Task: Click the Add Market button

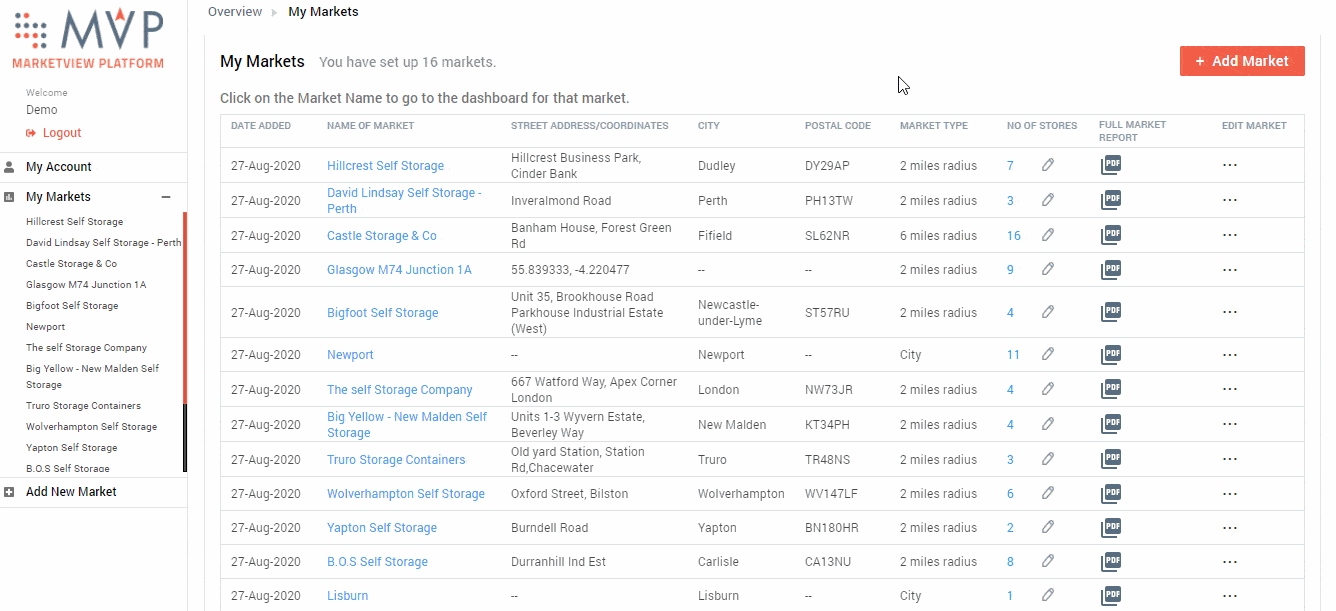Action: (x=1242, y=61)
